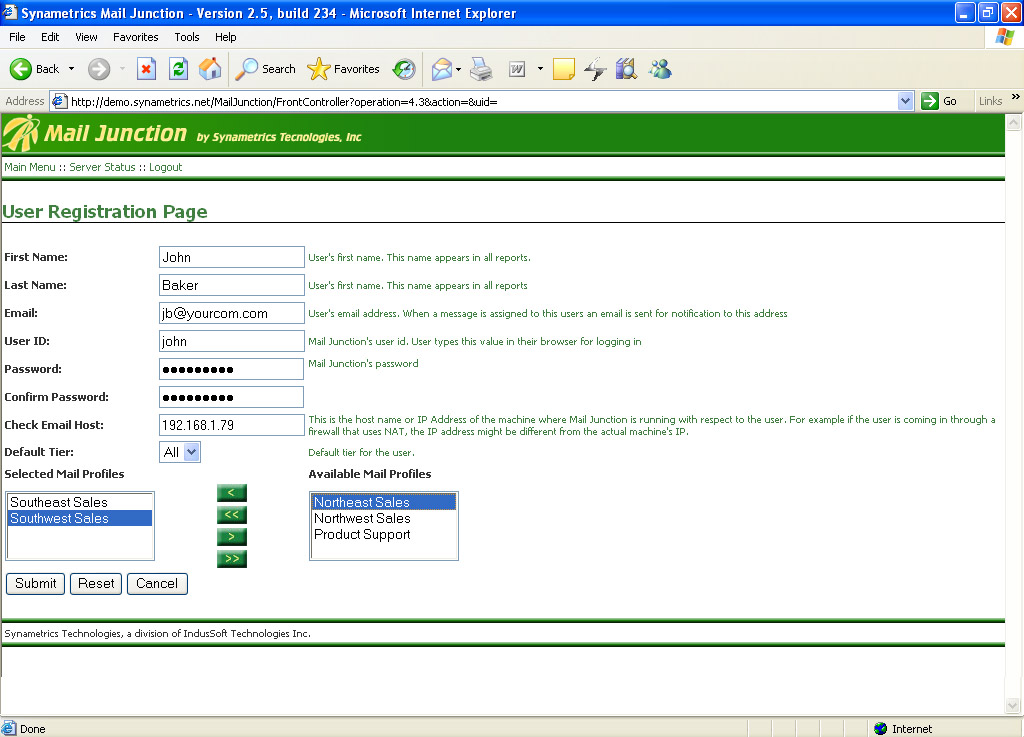Reset the registration form
The image size is (1024, 737).
[x=96, y=584]
